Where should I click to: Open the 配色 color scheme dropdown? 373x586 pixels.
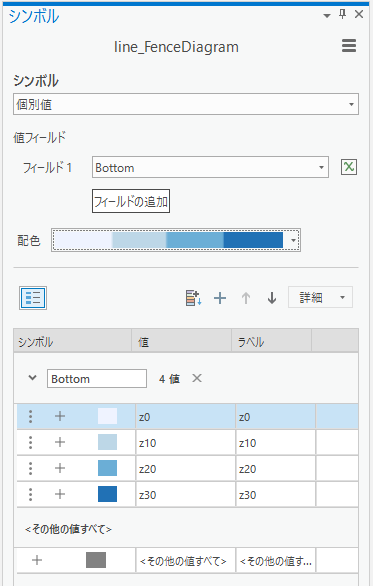176,240
